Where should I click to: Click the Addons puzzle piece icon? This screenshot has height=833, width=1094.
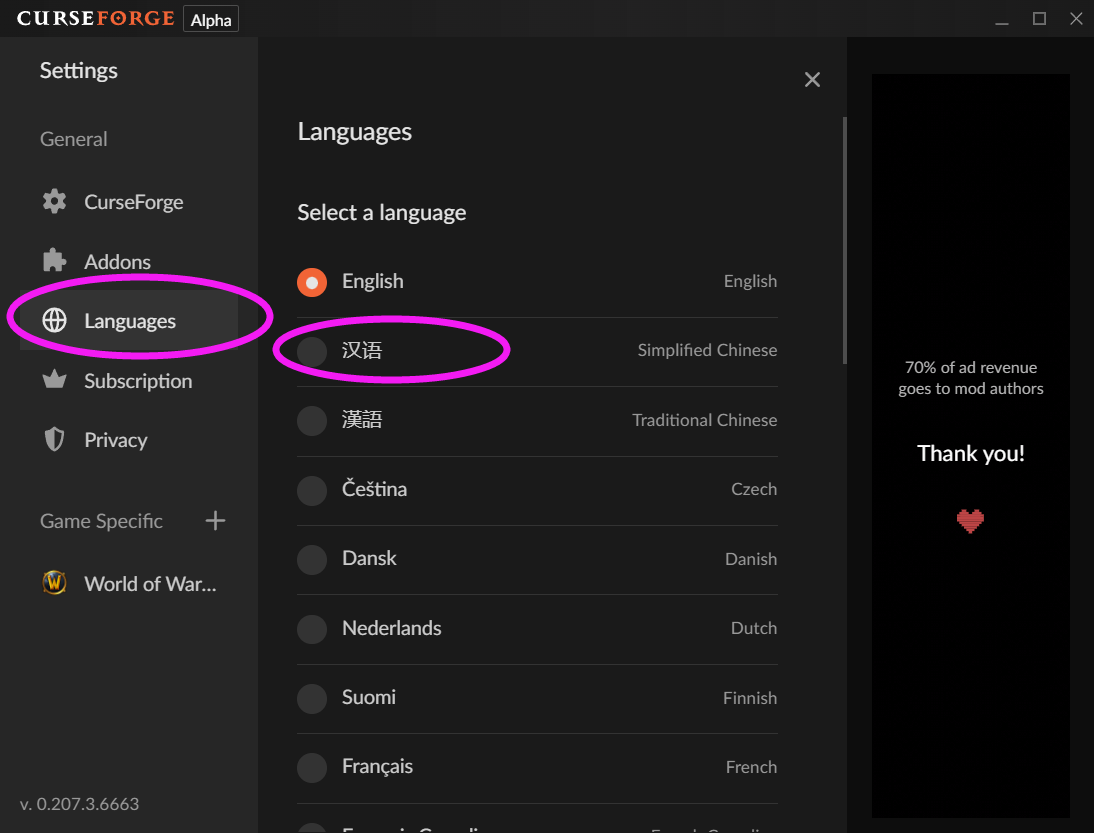click(x=54, y=261)
